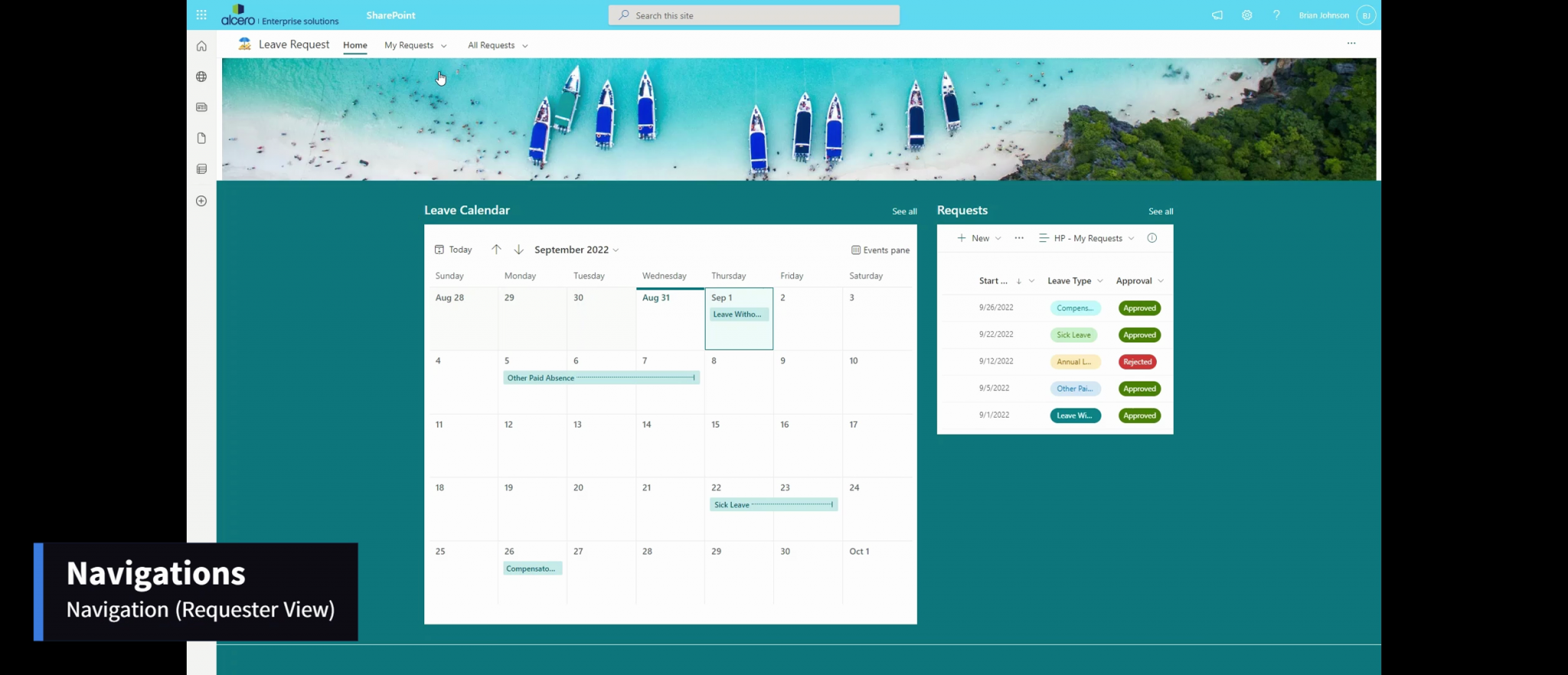Go to next month with down arrow

(x=518, y=250)
